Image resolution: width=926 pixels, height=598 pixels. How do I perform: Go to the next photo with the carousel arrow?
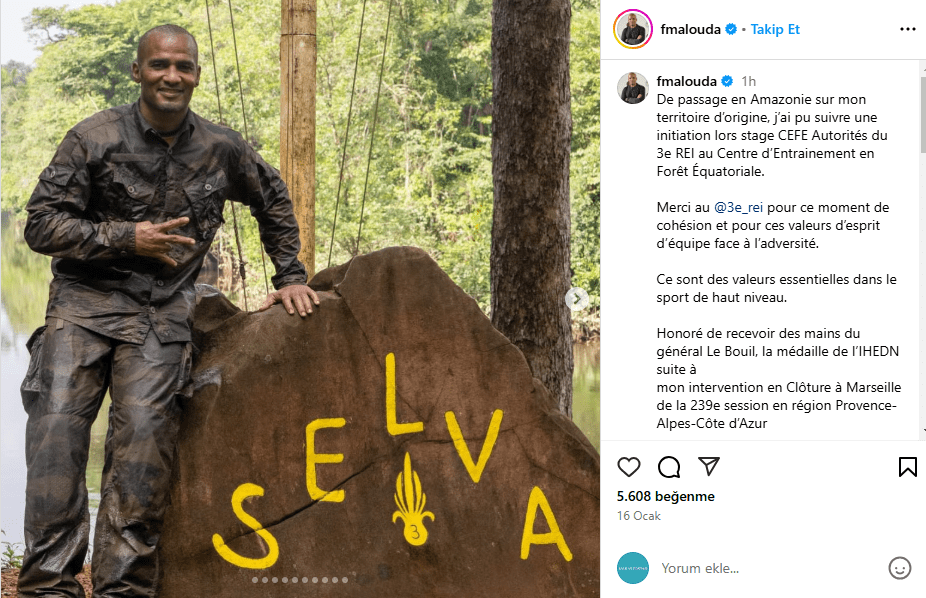click(x=577, y=299)
